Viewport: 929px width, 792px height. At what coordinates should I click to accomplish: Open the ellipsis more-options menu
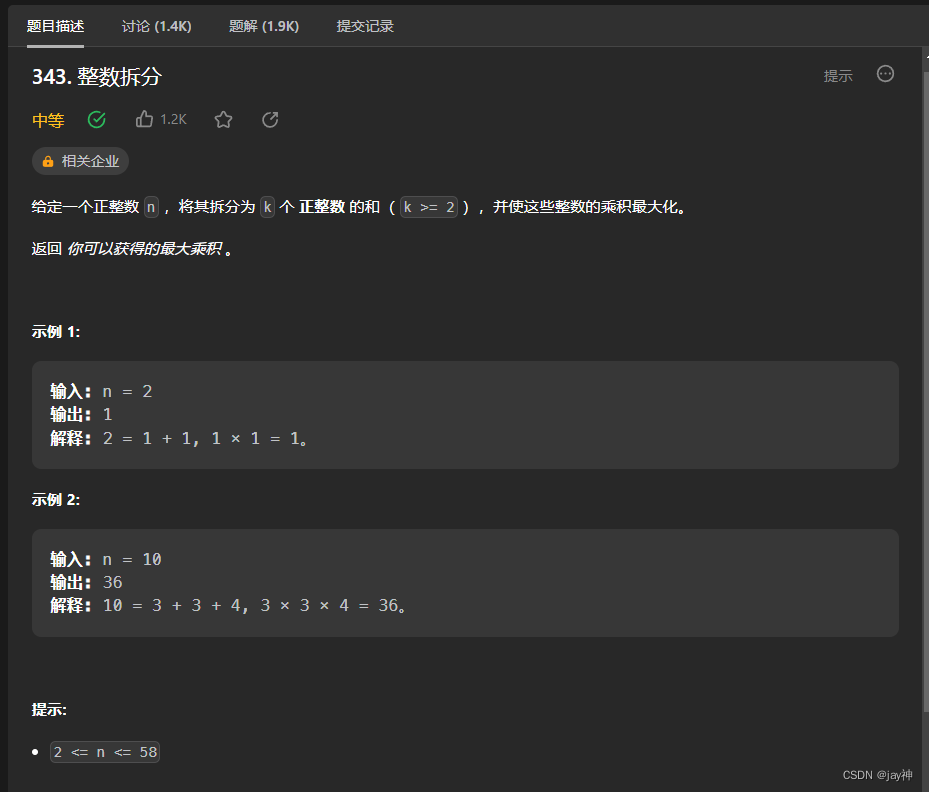pyautogui.click(x=885, y=74)
